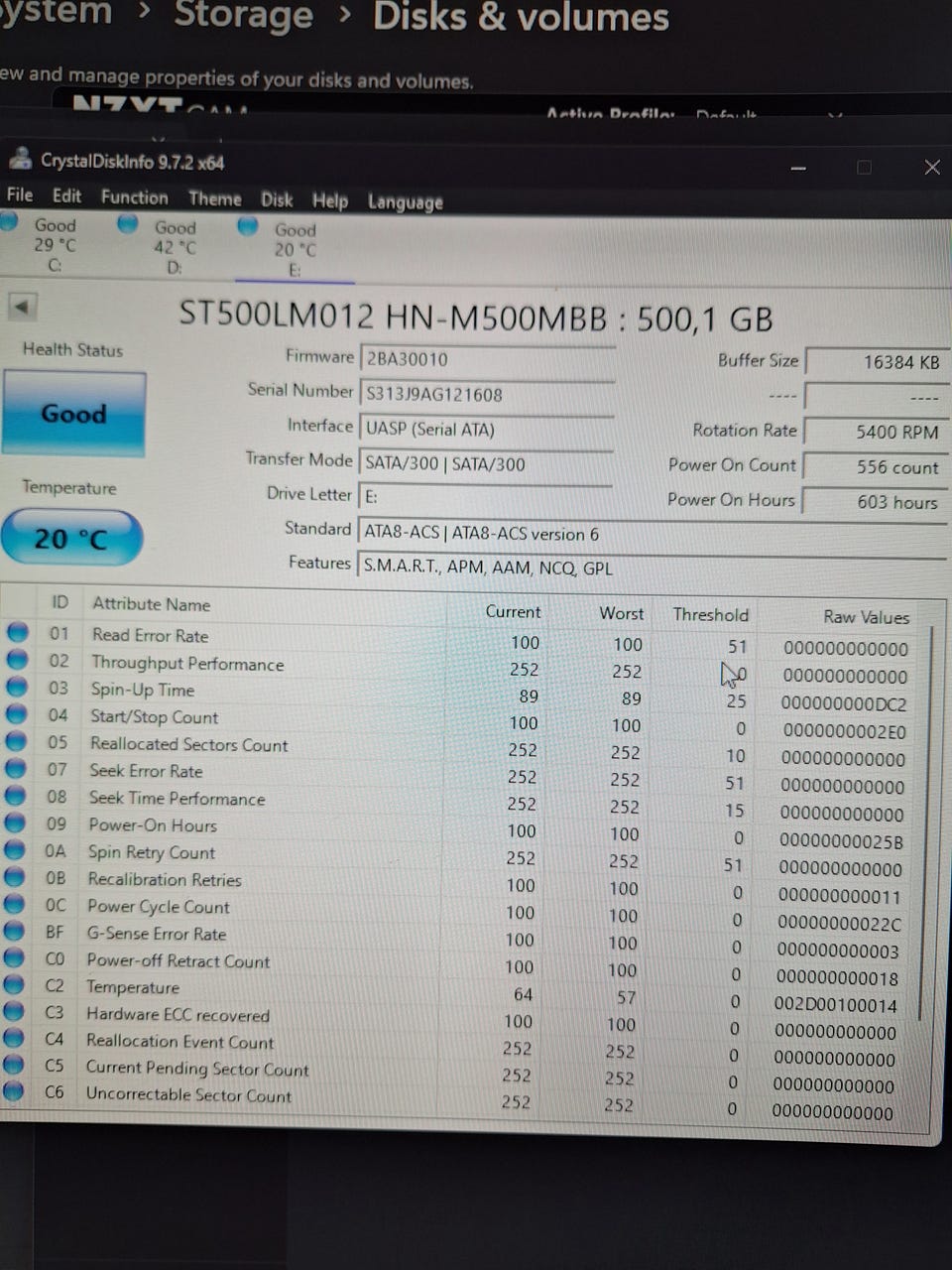Click the status dot for Spin Retry Count

15,849
